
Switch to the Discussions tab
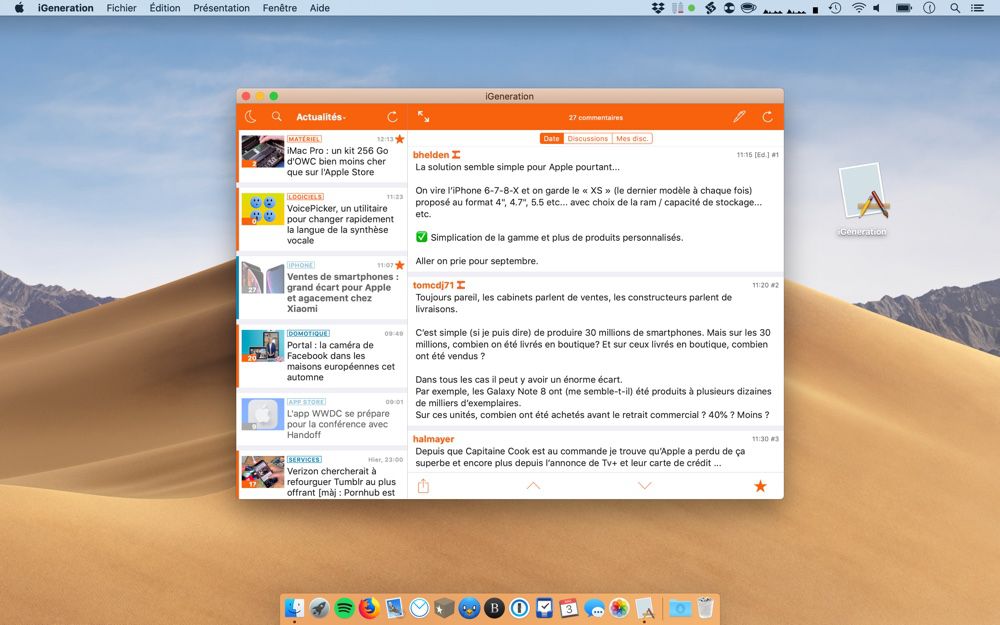click(588, 138)
